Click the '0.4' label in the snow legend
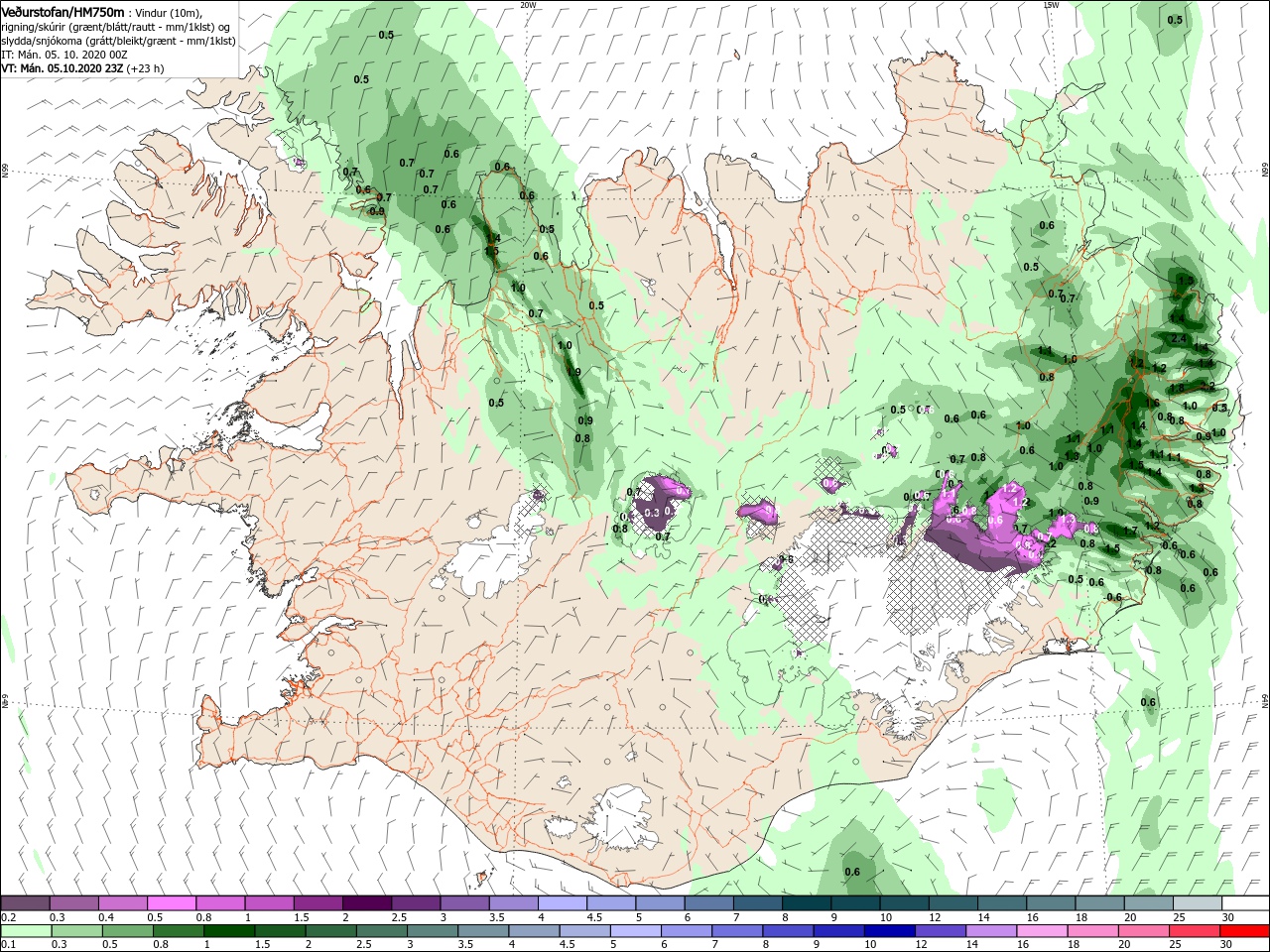 [x=106, y=917]
